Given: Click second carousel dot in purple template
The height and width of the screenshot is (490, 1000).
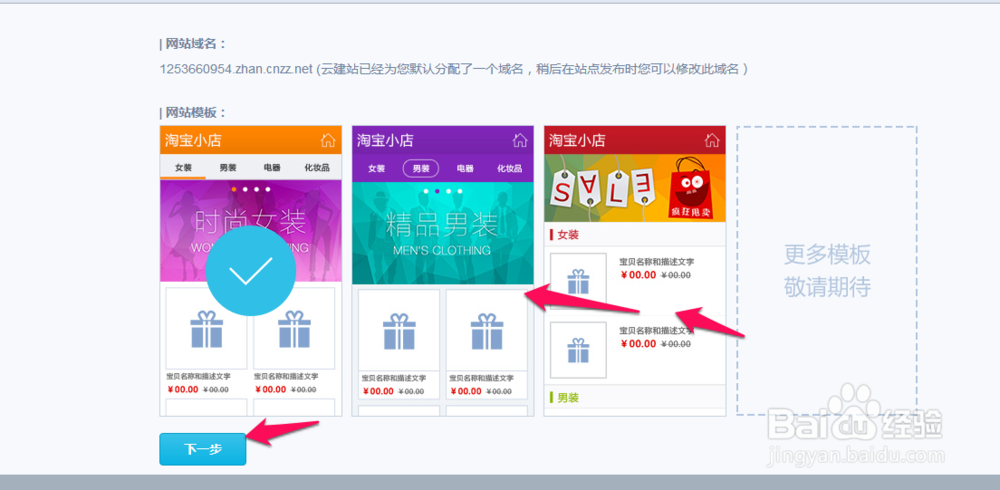Looking at the screenshot, I should pyautogui.click(x=437, y=191).
